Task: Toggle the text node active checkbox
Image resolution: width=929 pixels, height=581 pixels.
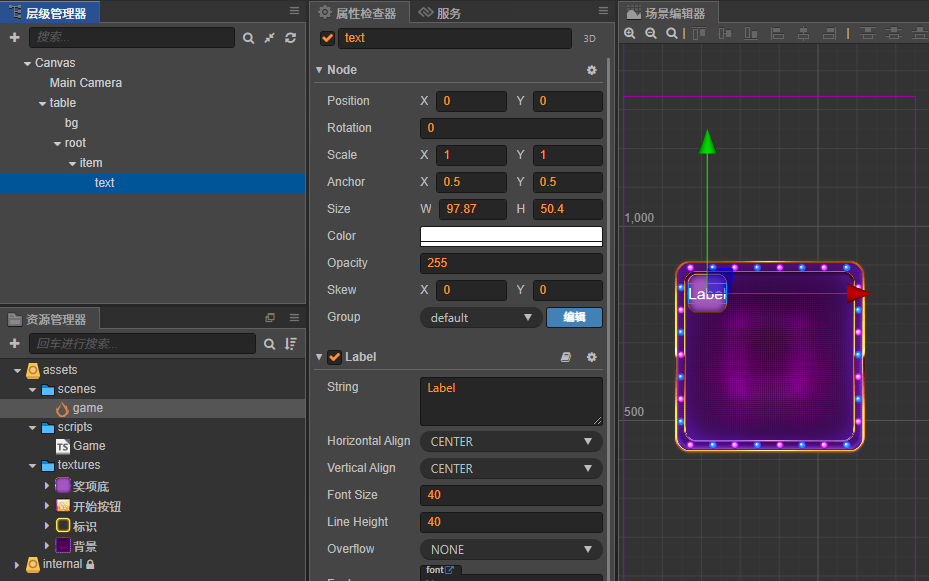Action: point(328,38)
